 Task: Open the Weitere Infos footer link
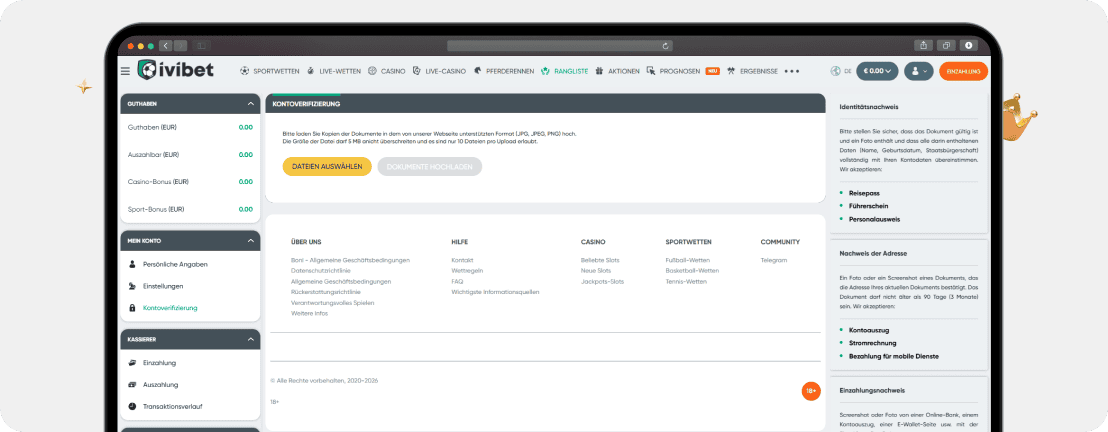[x=309, y=313]
